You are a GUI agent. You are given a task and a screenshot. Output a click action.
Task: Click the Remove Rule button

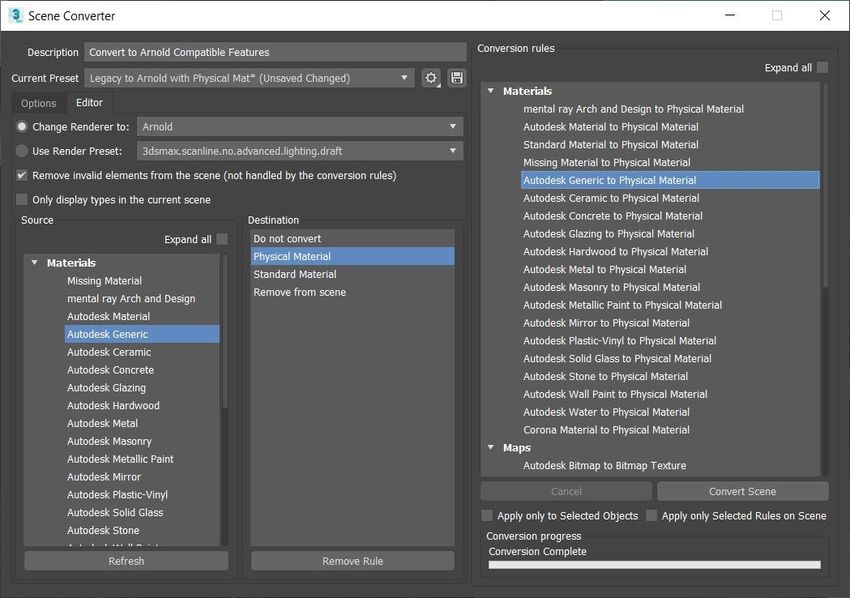(x=352, y=561)
